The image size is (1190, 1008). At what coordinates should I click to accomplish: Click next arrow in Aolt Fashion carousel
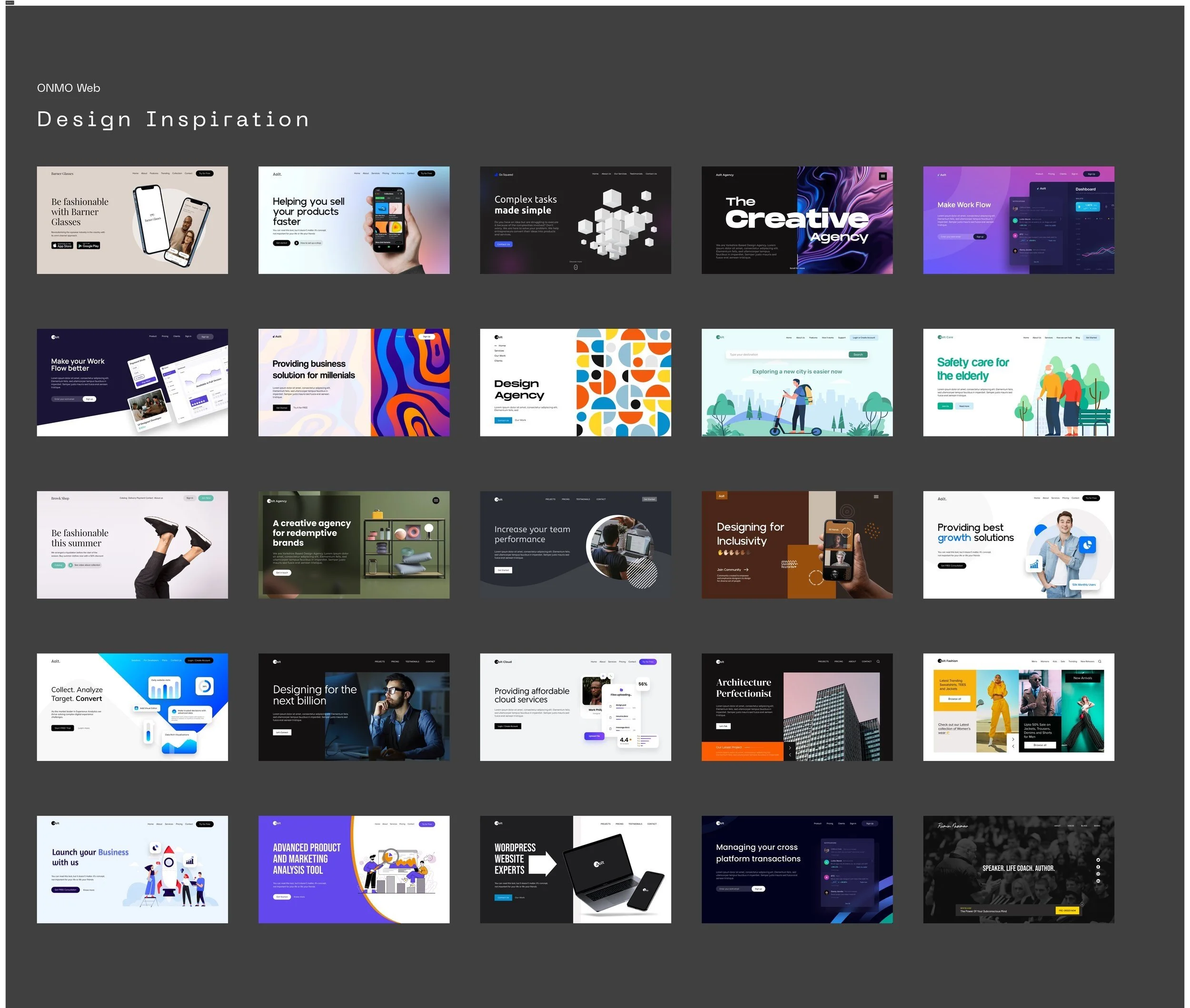tap(1013, 739)
